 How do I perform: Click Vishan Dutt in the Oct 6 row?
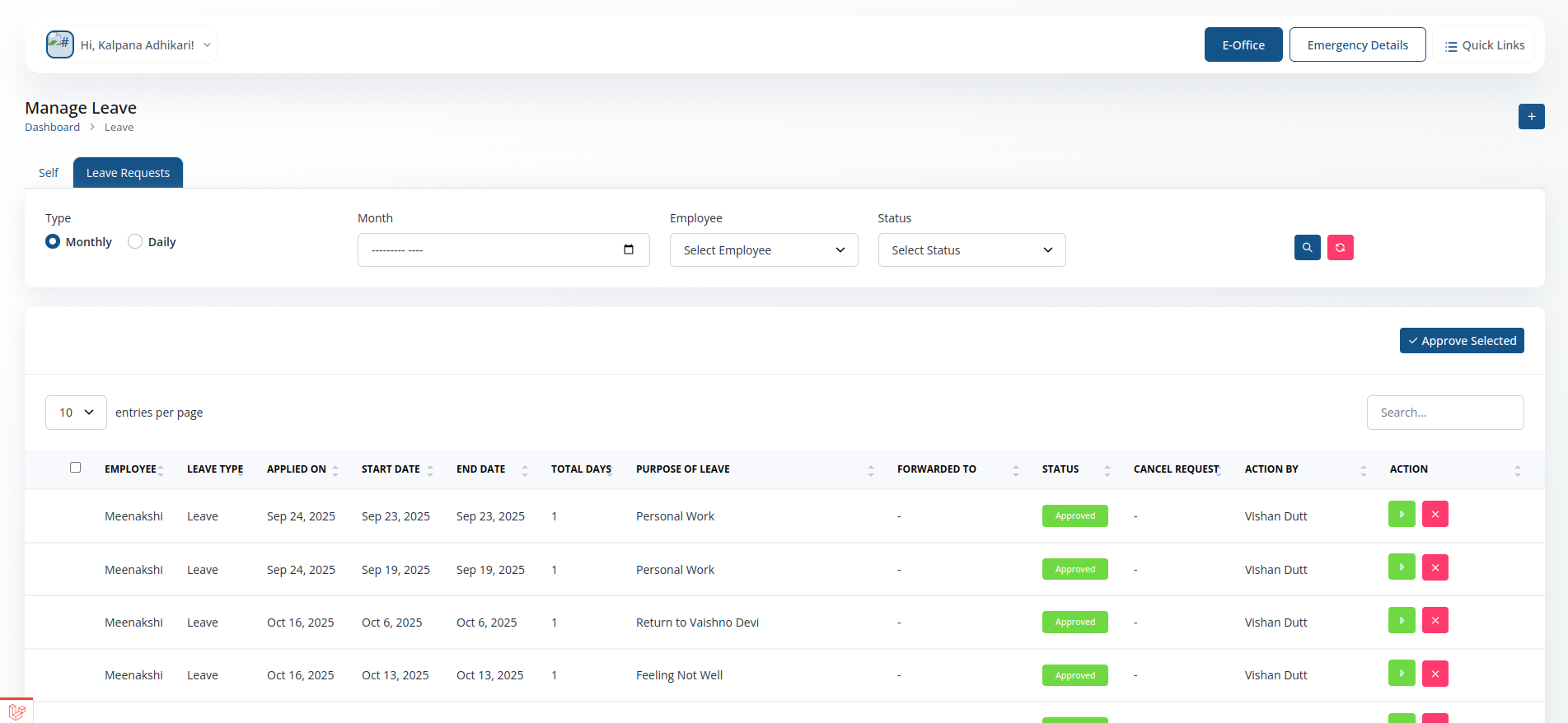(x=1275, y=623)
